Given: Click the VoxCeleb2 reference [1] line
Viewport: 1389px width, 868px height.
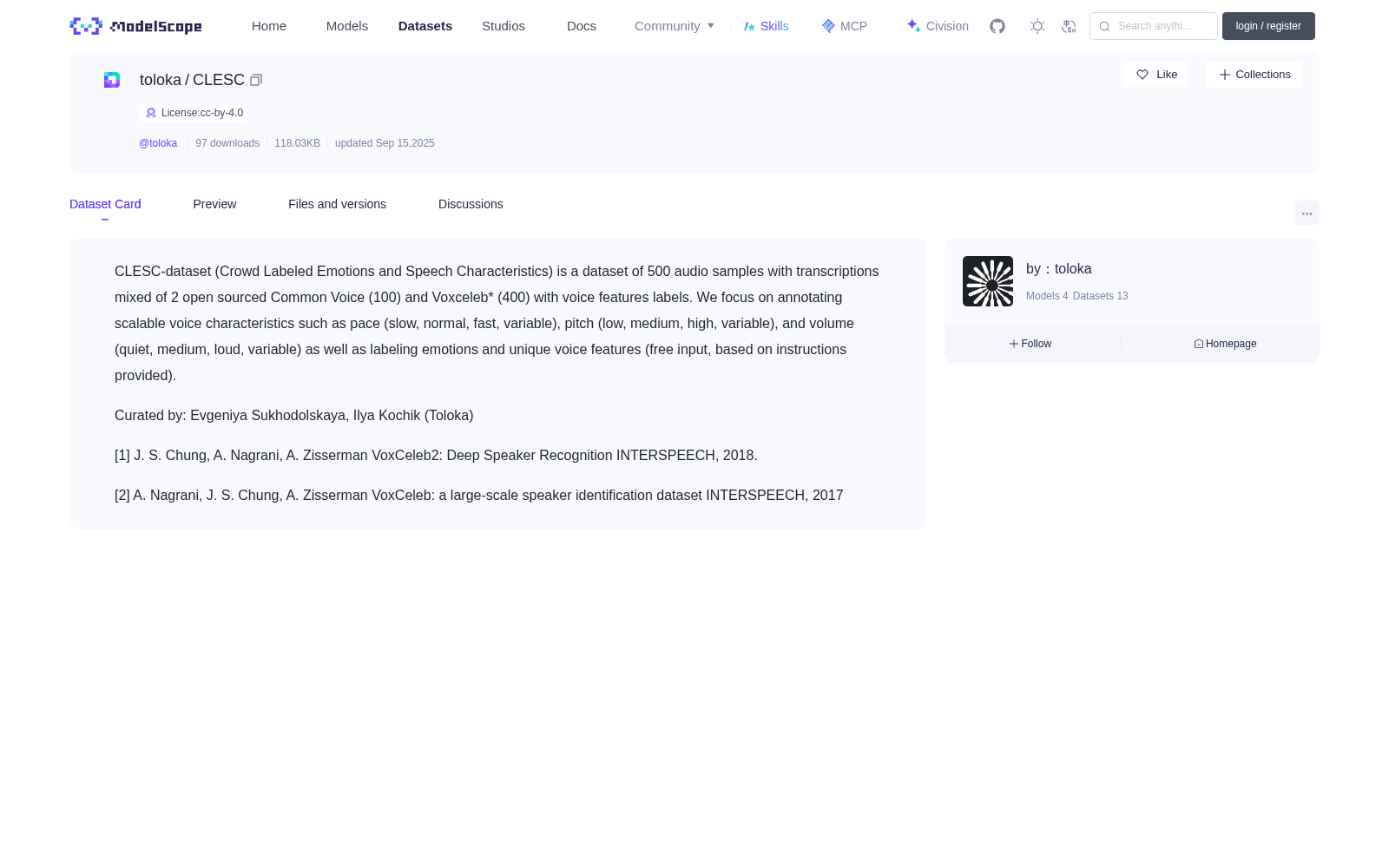Looking at the screenshot, I should [436, 456].
